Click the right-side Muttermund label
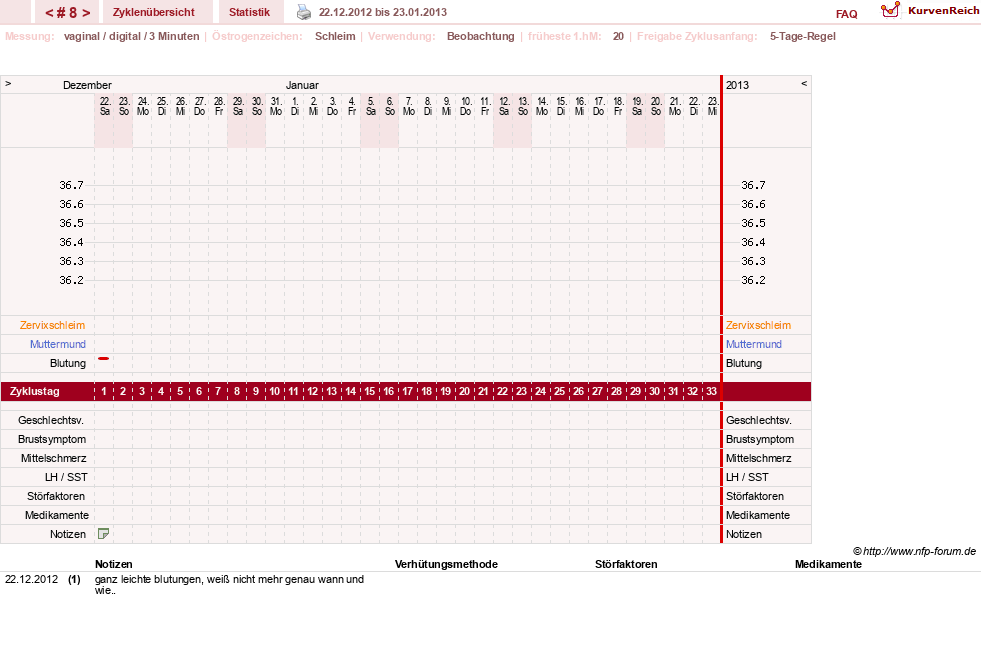The height and width of the screenshot is (657, 981). (754, 344)
